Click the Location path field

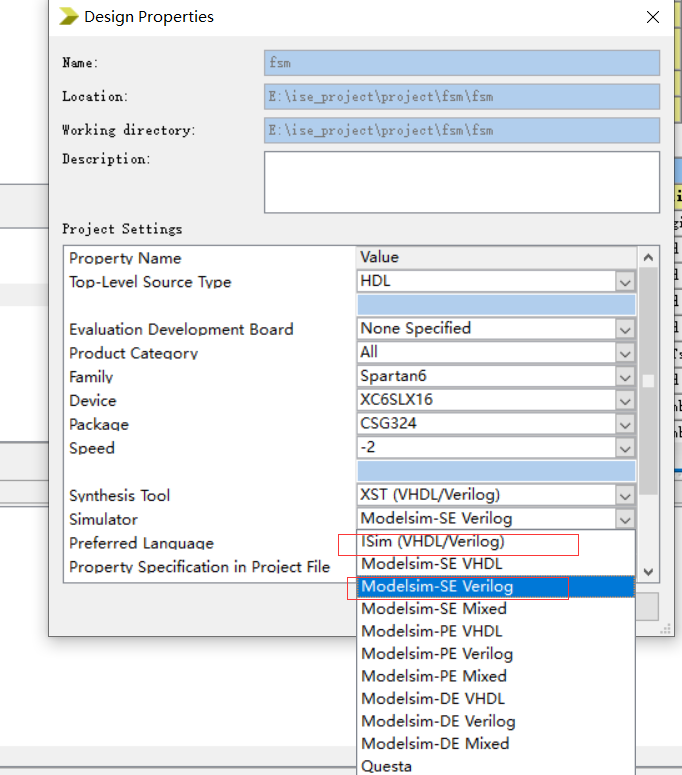point(462,96)
